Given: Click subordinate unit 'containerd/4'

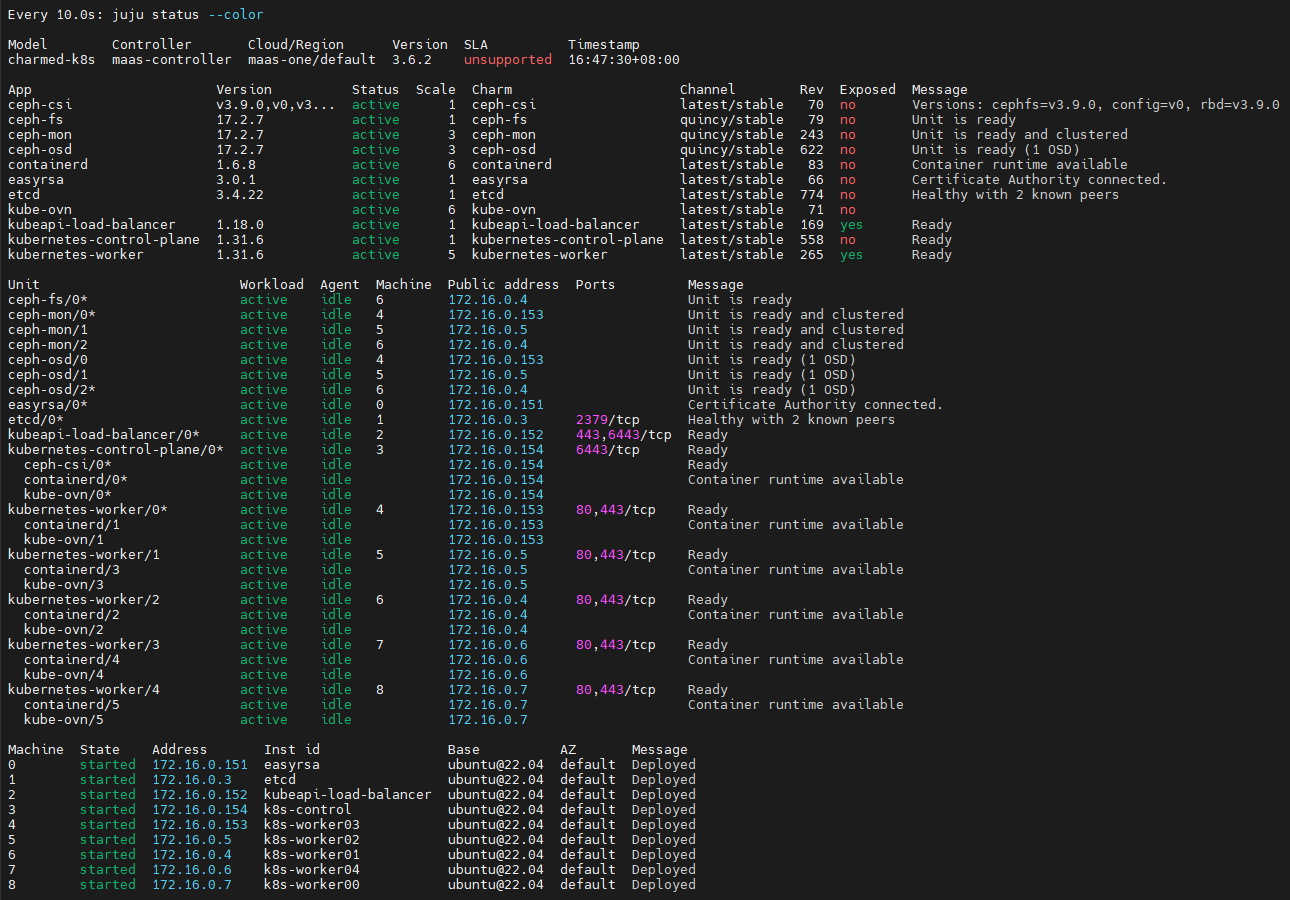Looking at the screenshot, I should 72,660.
